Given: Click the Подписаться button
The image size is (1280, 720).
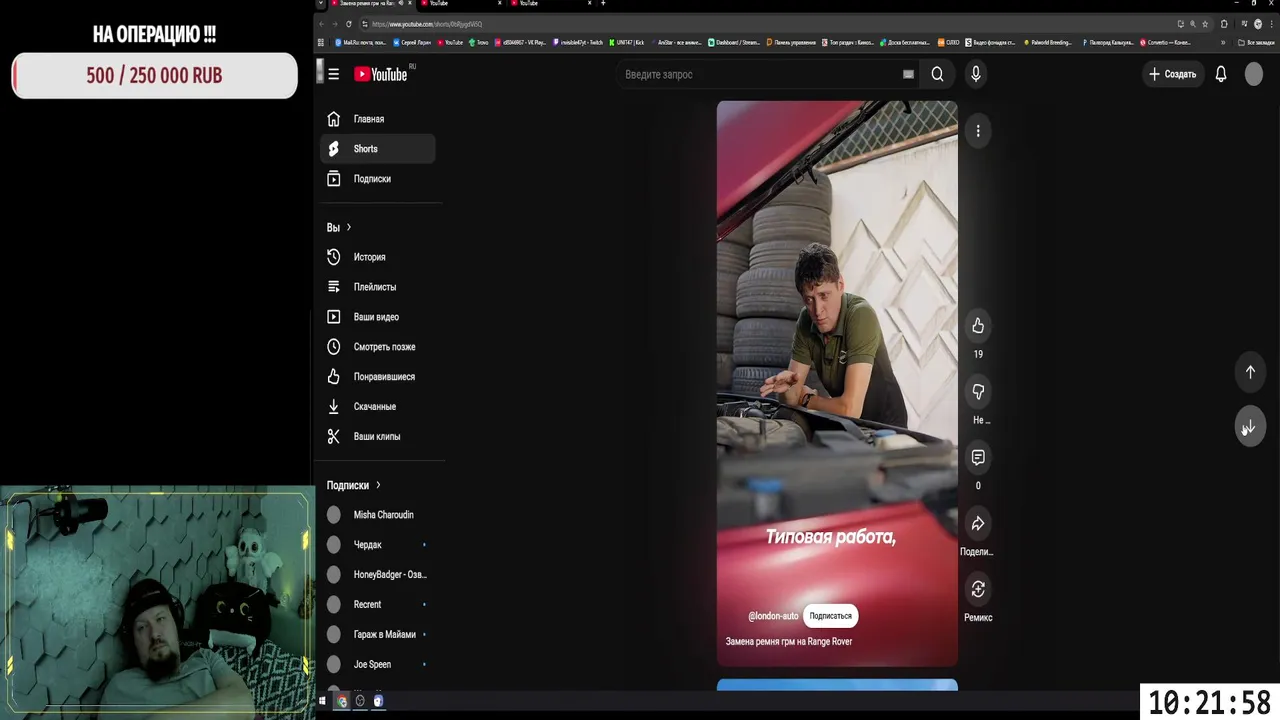Looking at the screenshot, I should (x=830, y=616).
